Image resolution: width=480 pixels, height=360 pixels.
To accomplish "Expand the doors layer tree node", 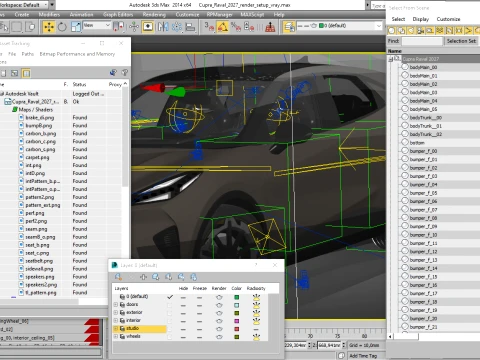I will [116, 305].
